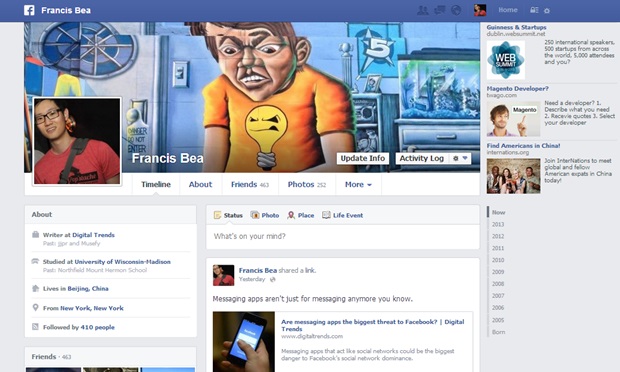Screen dimensions: 620x372
Task: Jump to 2006 on timeline scrubber
Action: [x=498, y=308]
